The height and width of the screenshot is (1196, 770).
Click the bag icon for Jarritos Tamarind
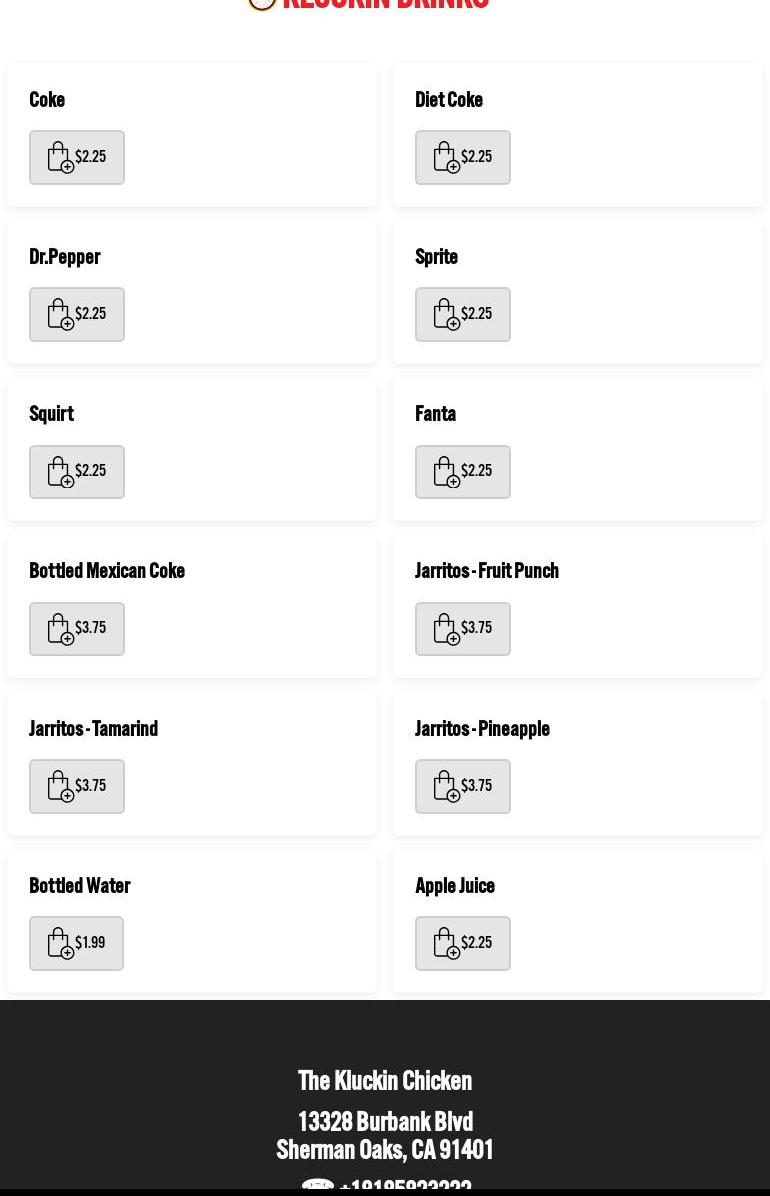pos(60,786)
